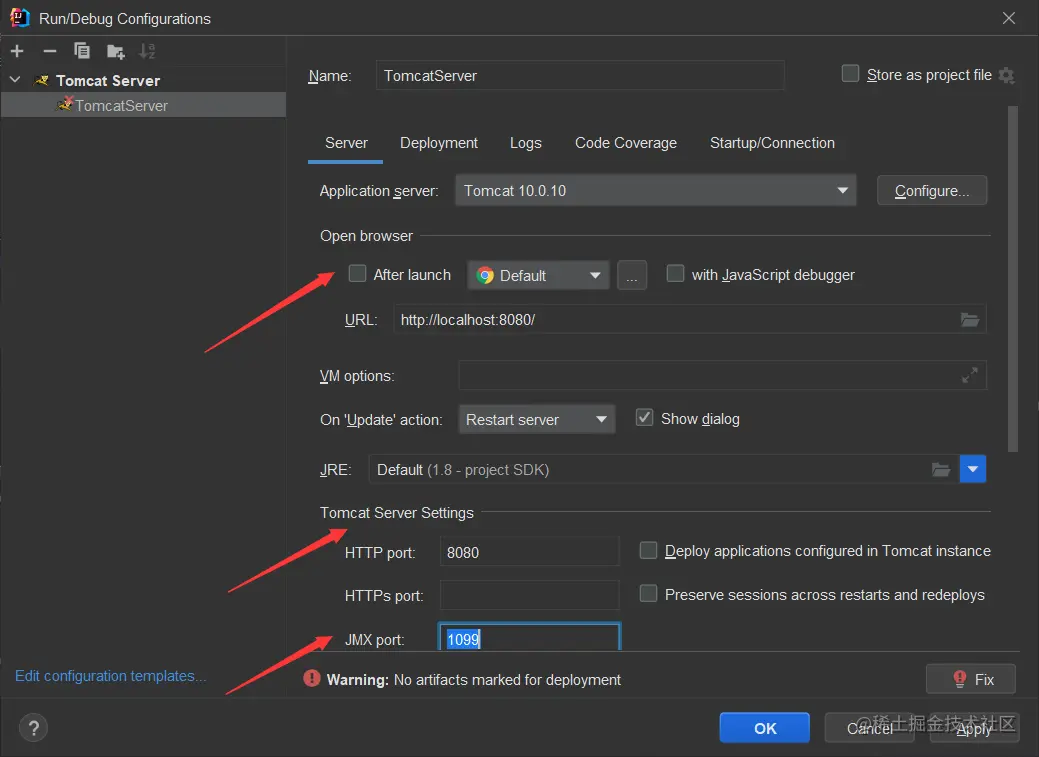Click the JRE Default (1.8 - project SDK) field
The height and width of the screenshot is (757, 1039).
click(x=663, y=469)
